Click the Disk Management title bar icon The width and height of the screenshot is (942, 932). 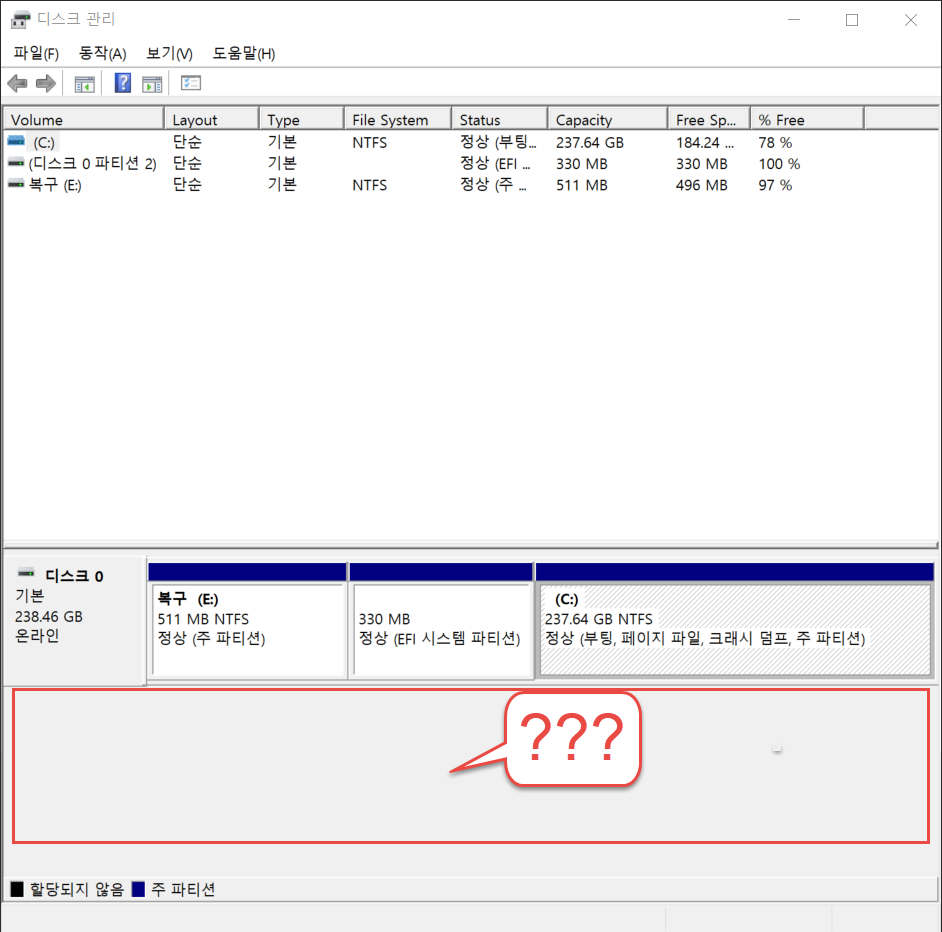coord(20,20)
